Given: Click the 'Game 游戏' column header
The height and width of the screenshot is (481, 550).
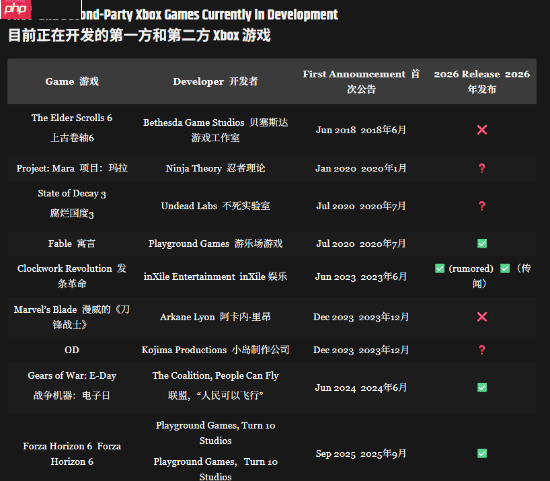Looking at the screenshot, I should pyautogui.click(x=72, y=81).
